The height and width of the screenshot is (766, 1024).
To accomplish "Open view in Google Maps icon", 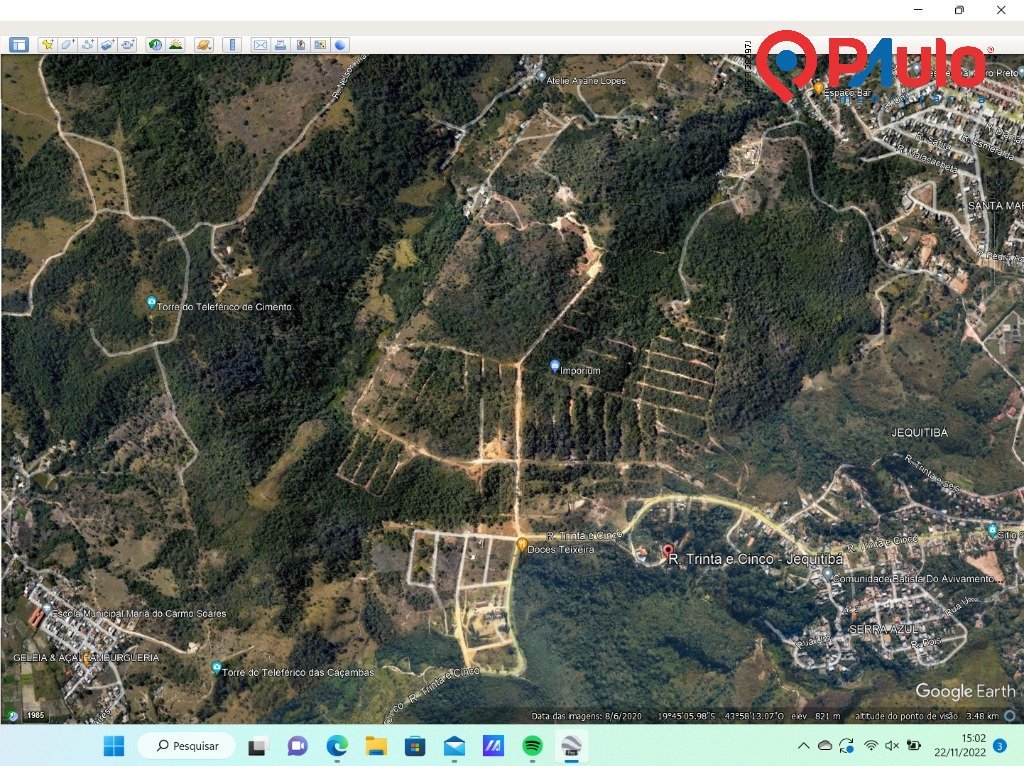I will [320, 44].
